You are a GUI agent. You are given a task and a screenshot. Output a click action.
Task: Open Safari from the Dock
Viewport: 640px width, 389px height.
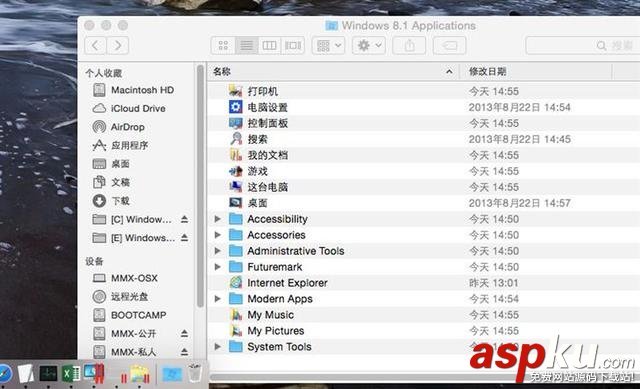(4, 373)
